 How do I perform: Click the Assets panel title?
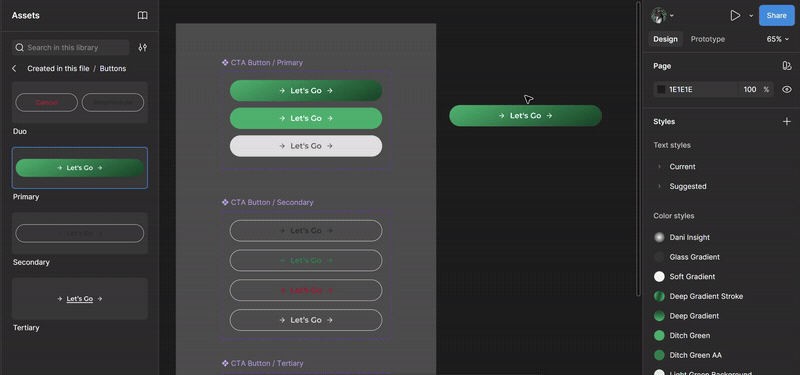26,15
